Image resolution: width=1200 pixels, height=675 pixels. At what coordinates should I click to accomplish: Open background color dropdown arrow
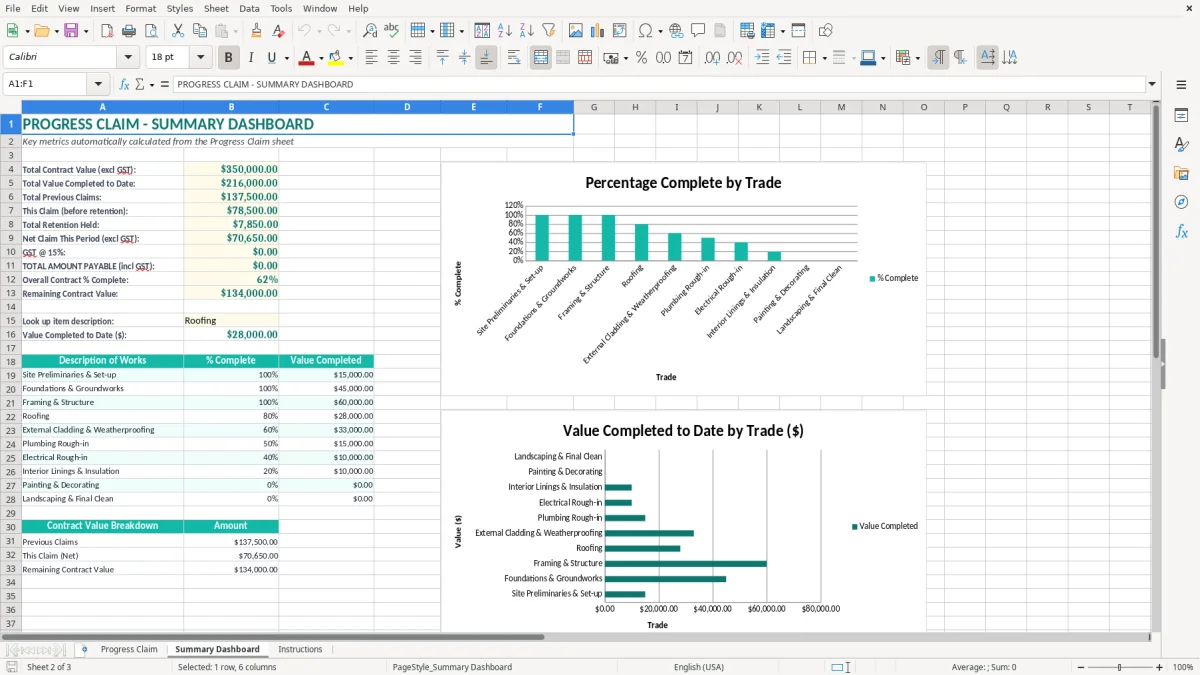point(351,58)
